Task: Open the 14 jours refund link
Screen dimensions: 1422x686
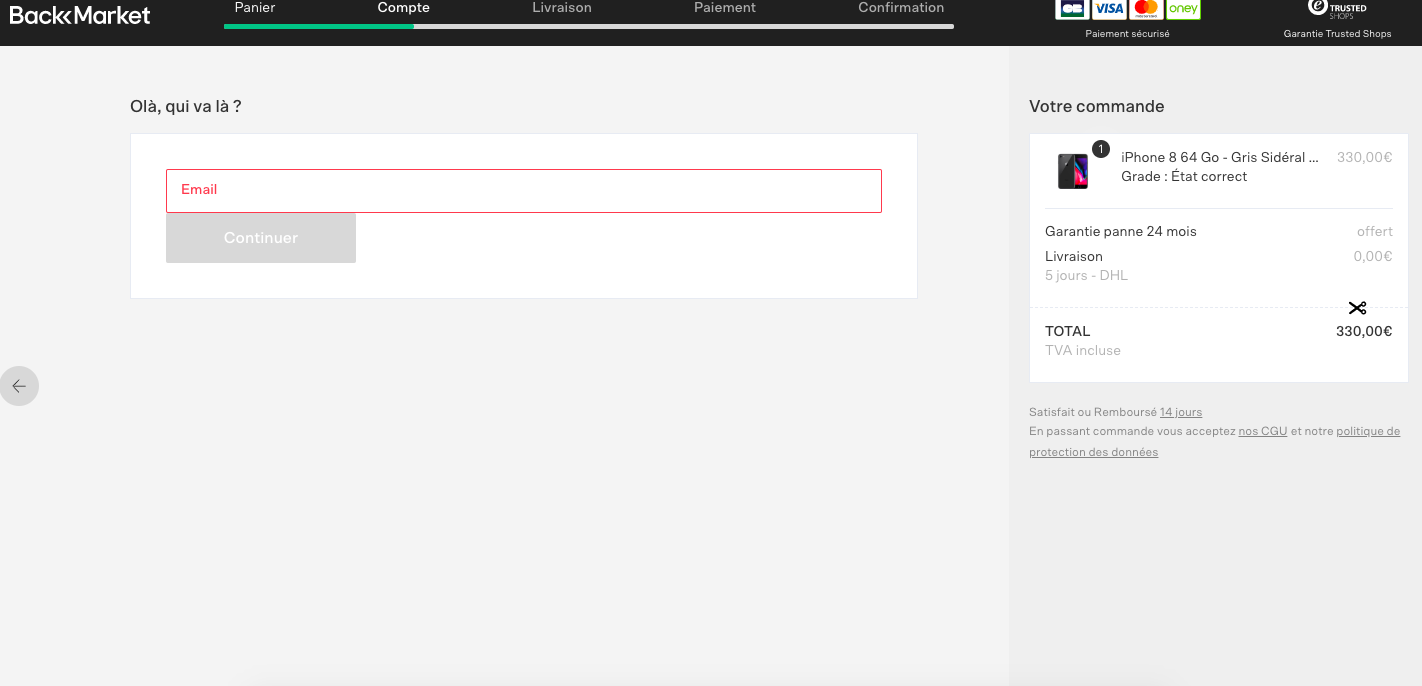Action: [x=1181, y=412]
